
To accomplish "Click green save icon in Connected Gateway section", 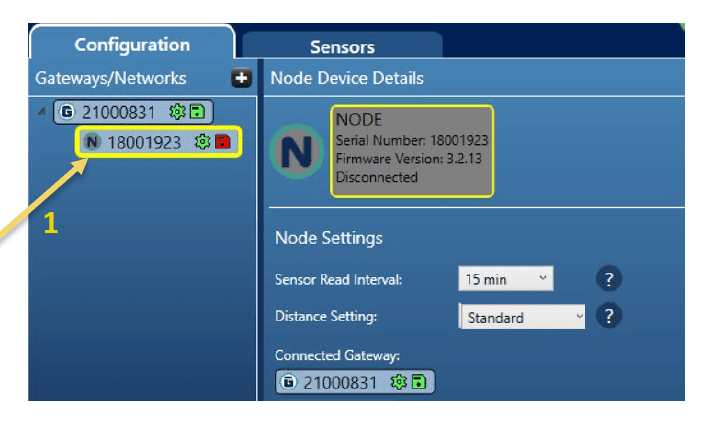I will [x=418, y=382].
